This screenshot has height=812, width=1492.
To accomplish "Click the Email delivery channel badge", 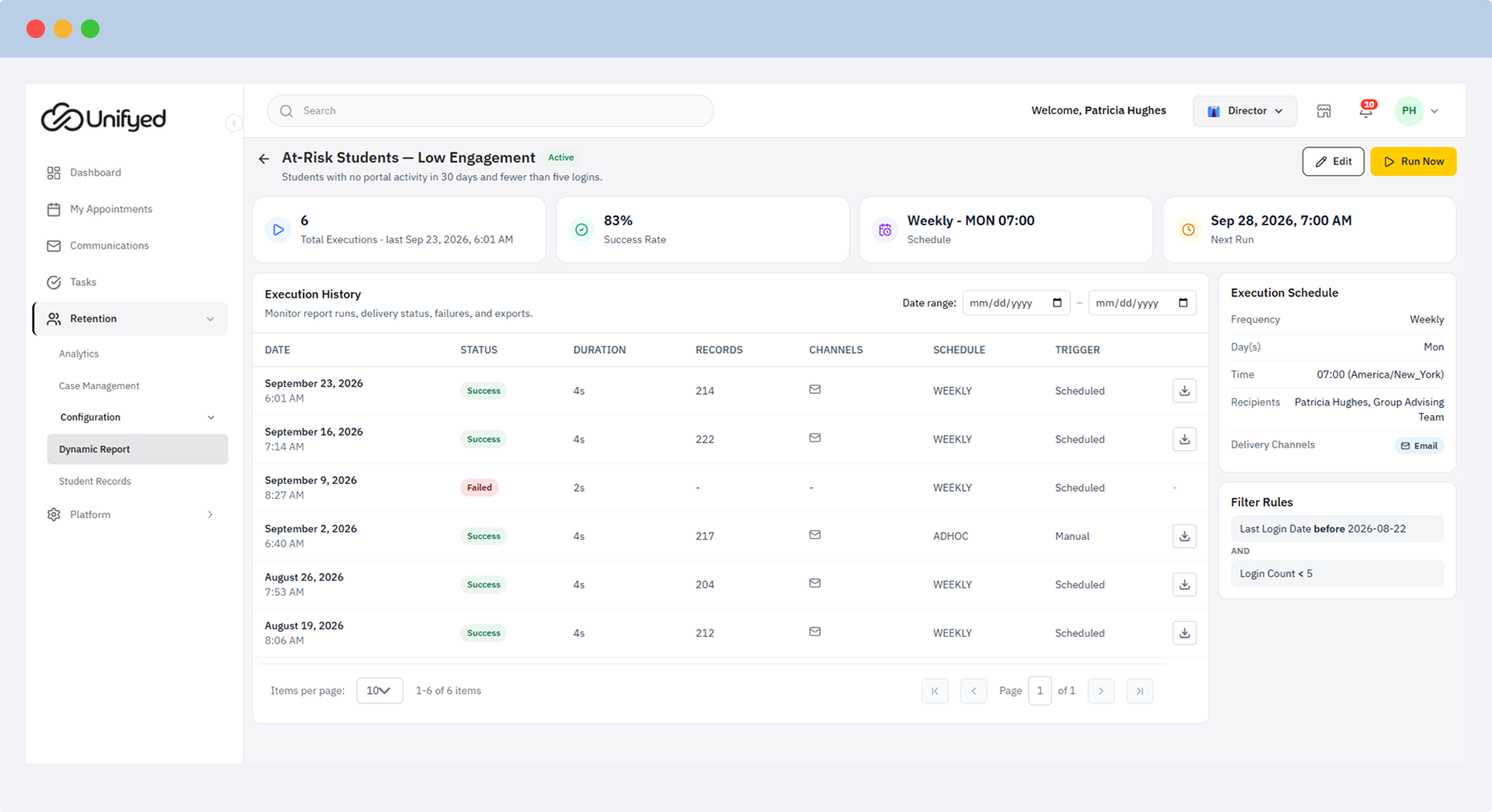I will click(1419, 446).
